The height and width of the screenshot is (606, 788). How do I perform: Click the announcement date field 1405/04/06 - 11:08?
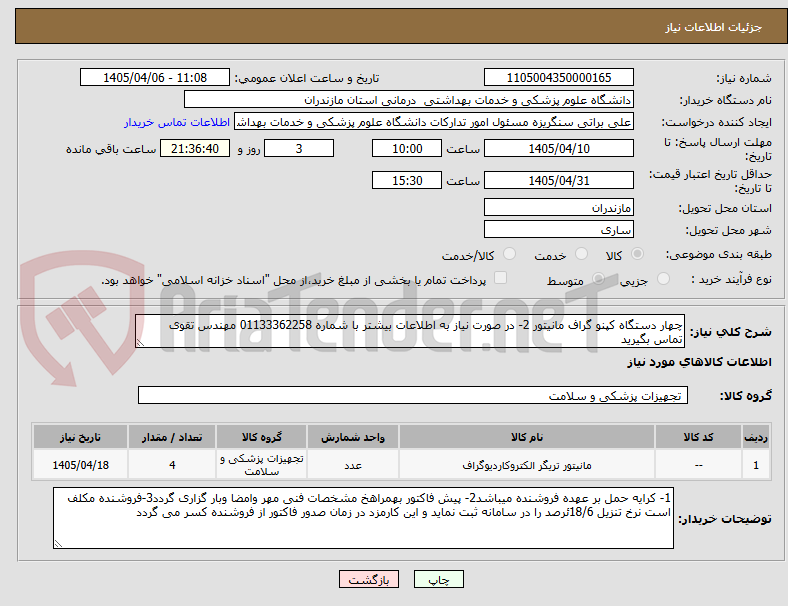(155, 78)
